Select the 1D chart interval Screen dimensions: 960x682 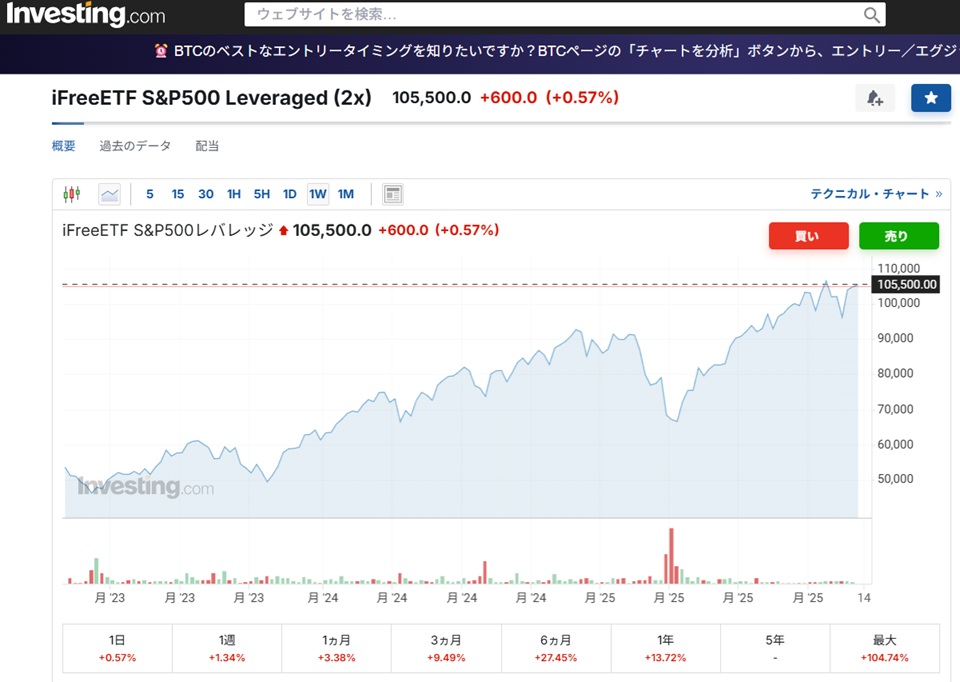289,194
